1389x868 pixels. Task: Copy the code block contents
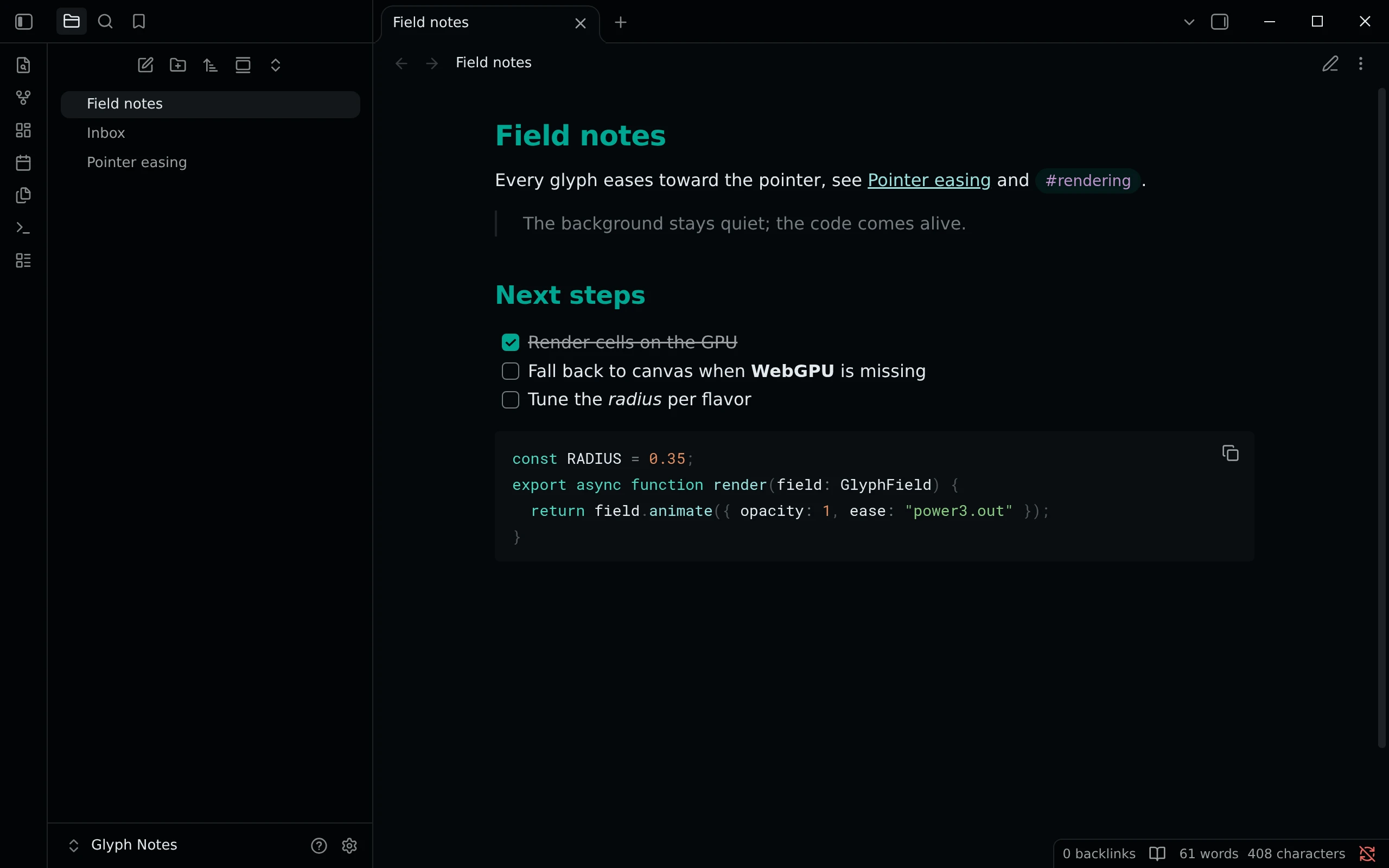[1230, 453]
